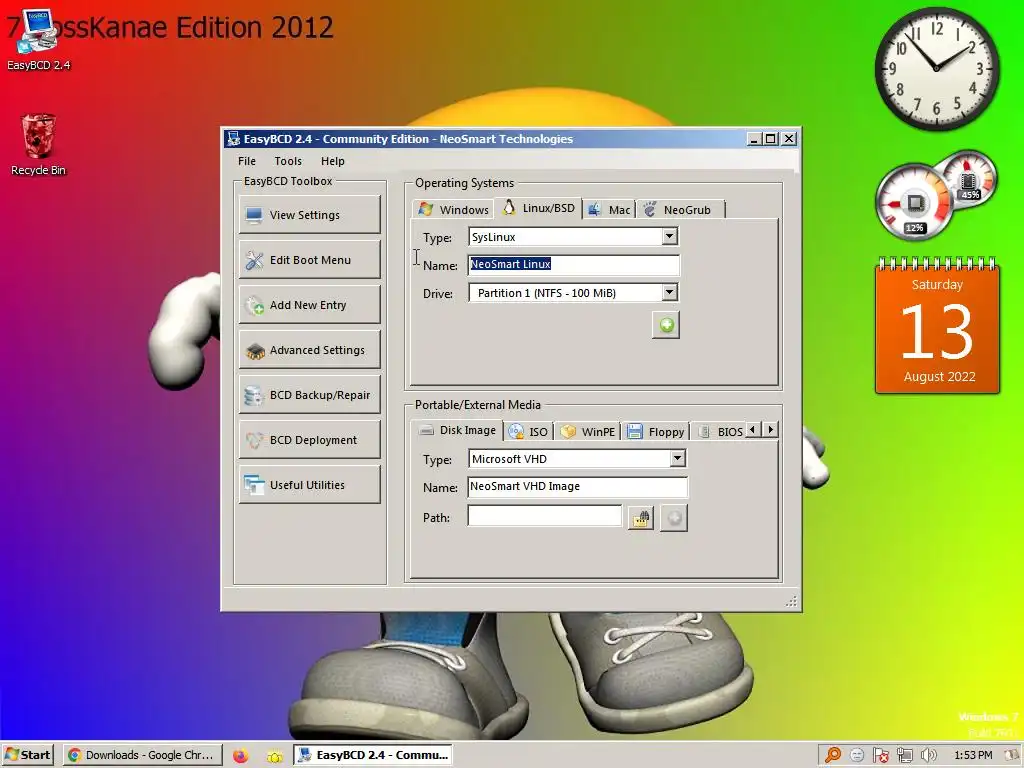The image size is (1024, 768).
Task: Click the greyed add button beside Path
Action: tap(673, 519)
